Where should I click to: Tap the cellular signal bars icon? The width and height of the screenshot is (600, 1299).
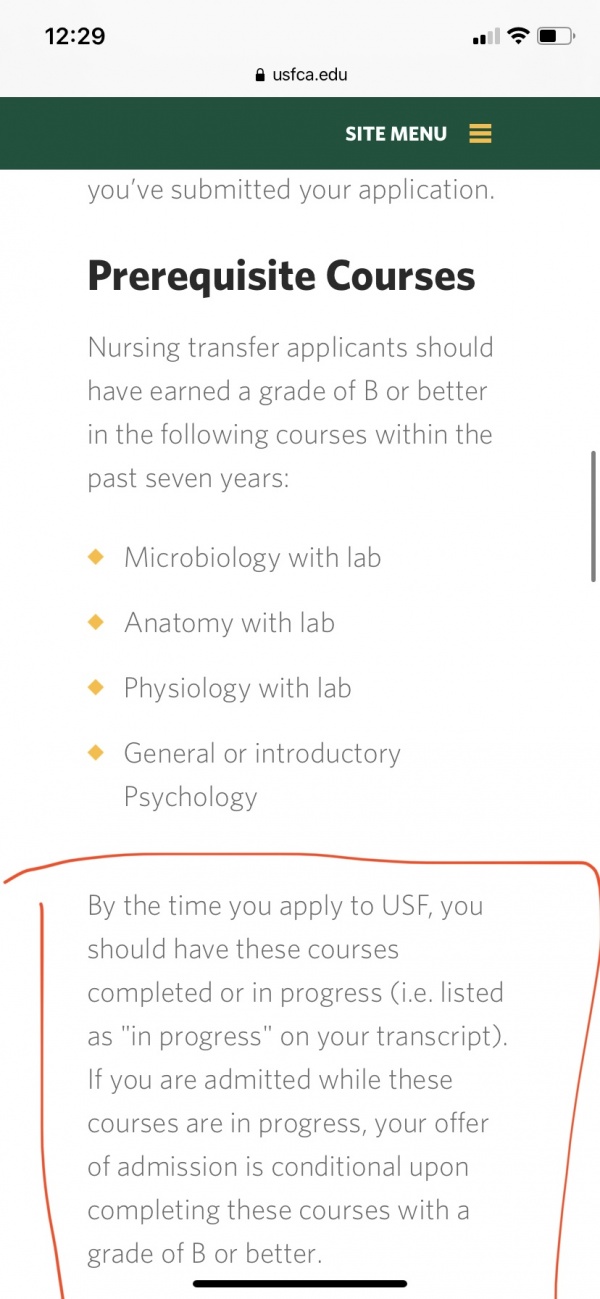[485, 37]
